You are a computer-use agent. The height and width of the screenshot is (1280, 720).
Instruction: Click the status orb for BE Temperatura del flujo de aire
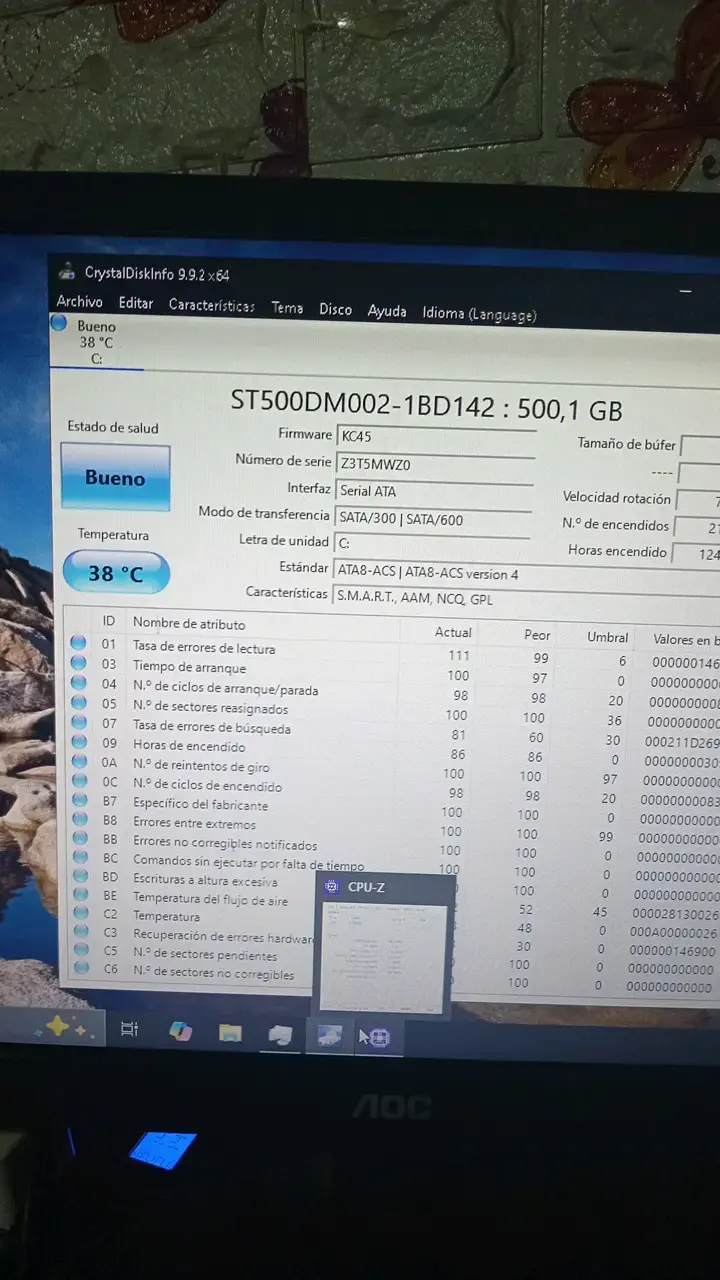pyautogui.click(x=80, y=896)
